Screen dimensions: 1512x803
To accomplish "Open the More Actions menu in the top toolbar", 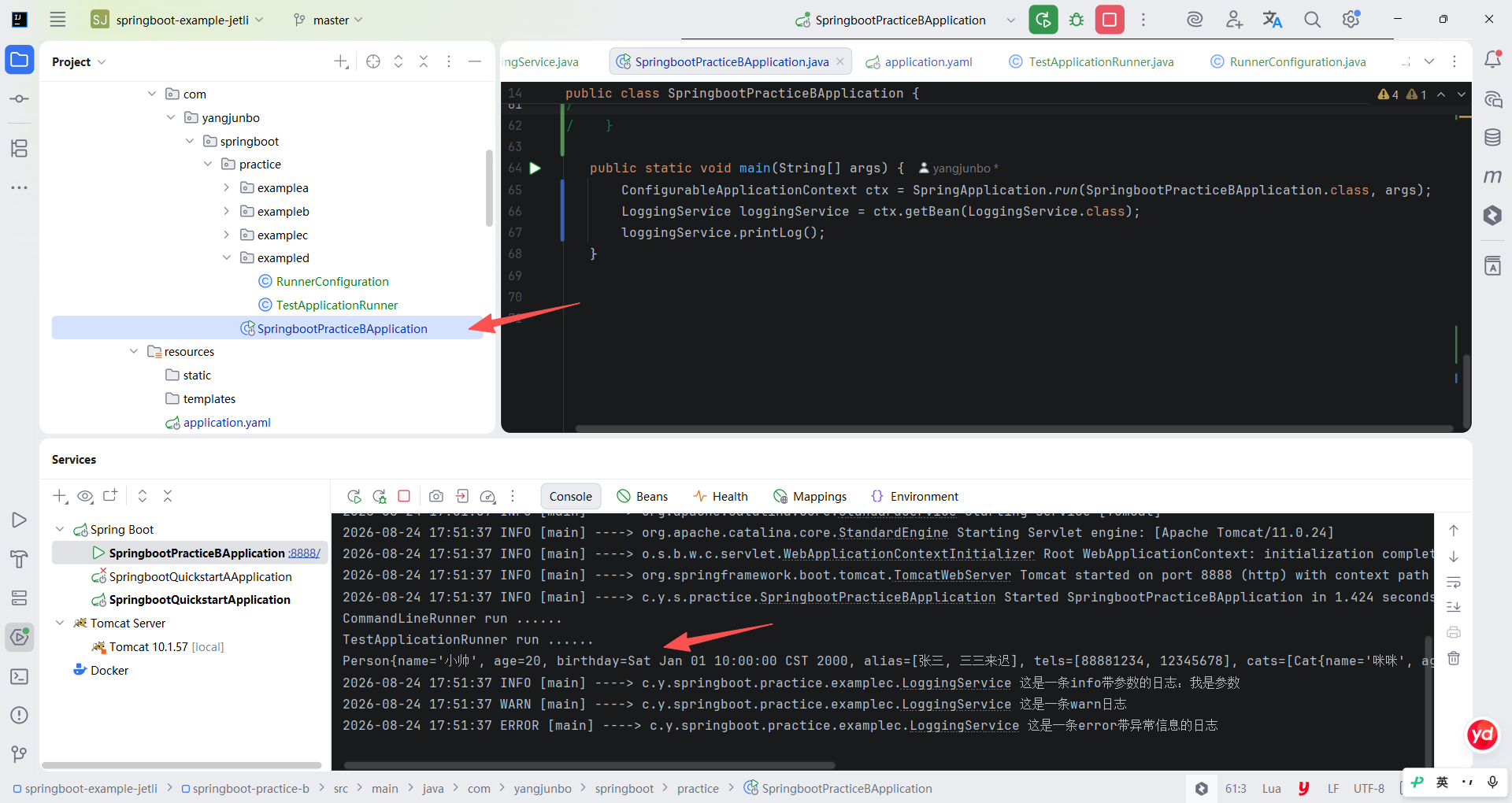I will [x=1143, y=20].
